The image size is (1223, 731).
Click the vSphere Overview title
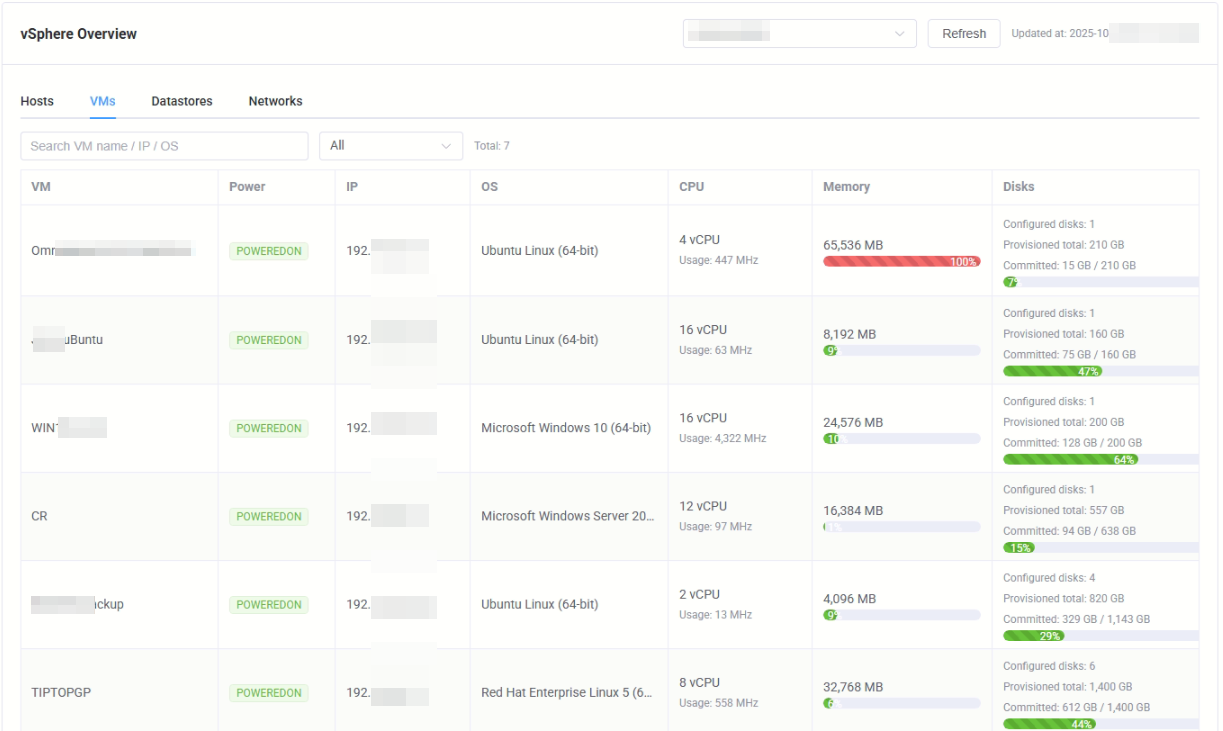78,33
